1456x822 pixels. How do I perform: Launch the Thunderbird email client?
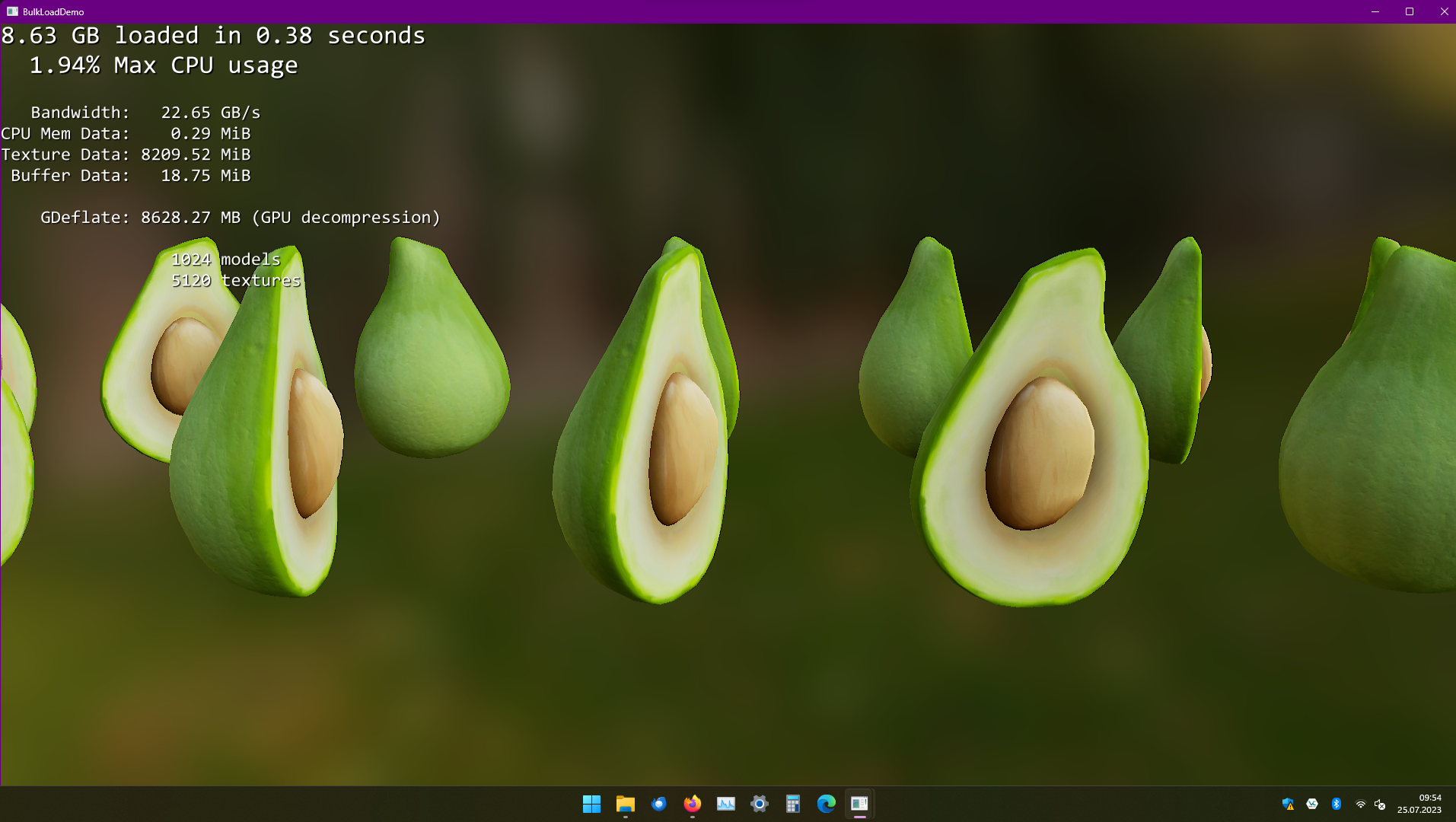tap(658, 804)
